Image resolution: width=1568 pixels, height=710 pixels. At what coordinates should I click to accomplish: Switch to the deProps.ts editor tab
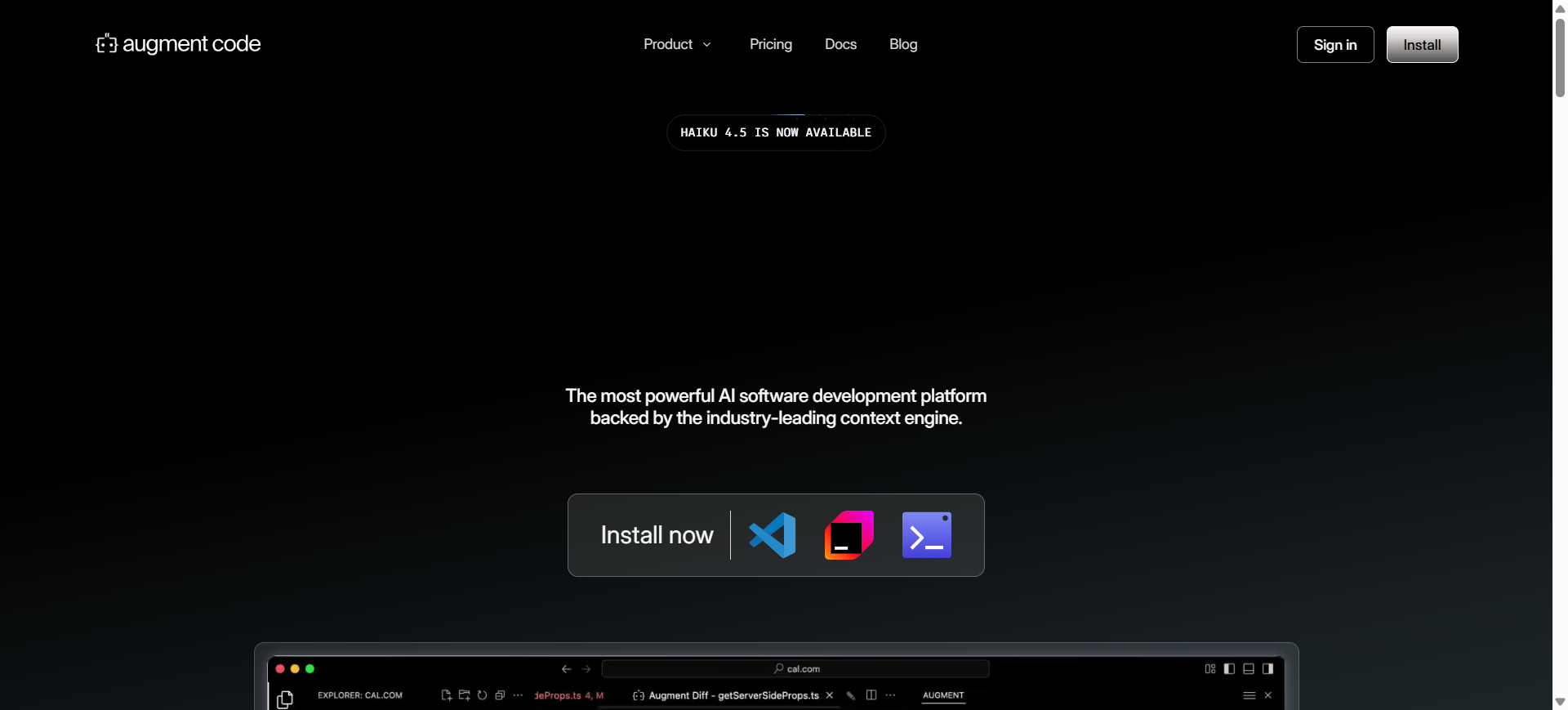[568, 695]
